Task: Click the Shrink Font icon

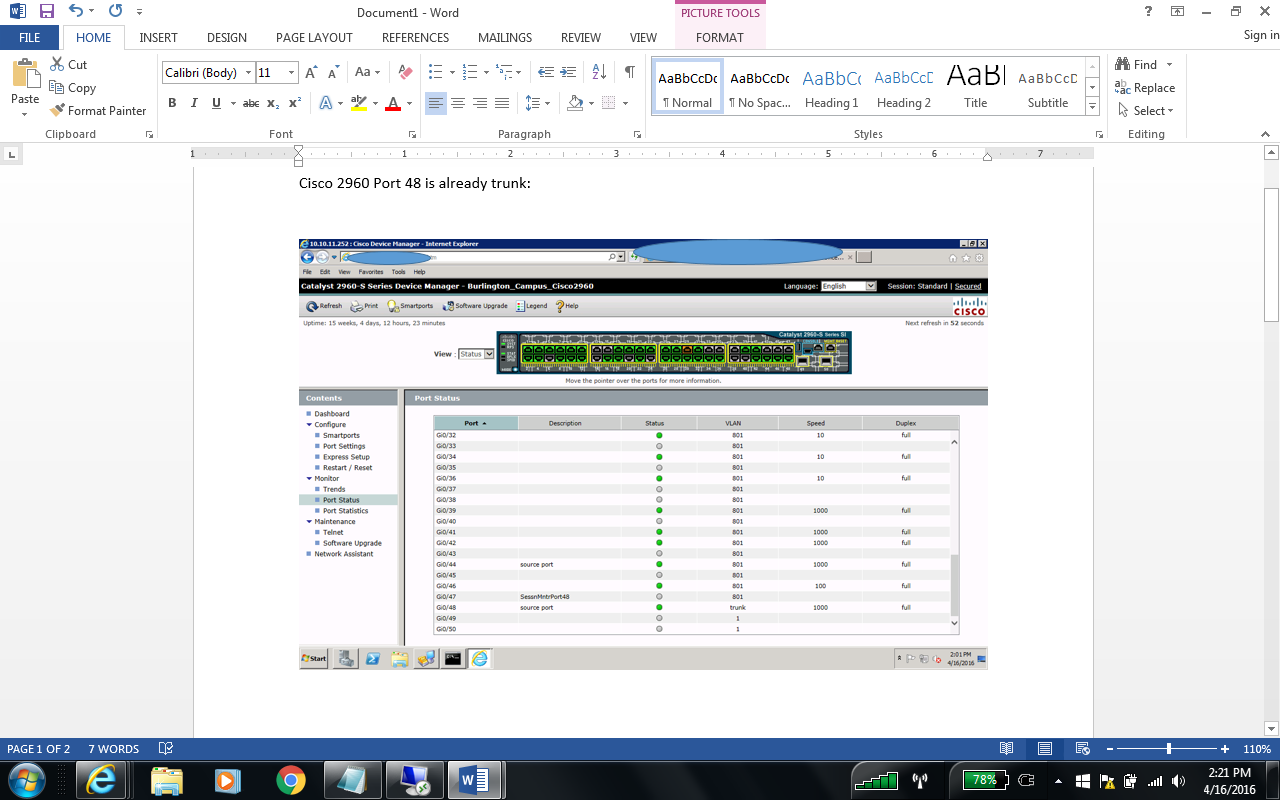Action: (x=334, y=72)
